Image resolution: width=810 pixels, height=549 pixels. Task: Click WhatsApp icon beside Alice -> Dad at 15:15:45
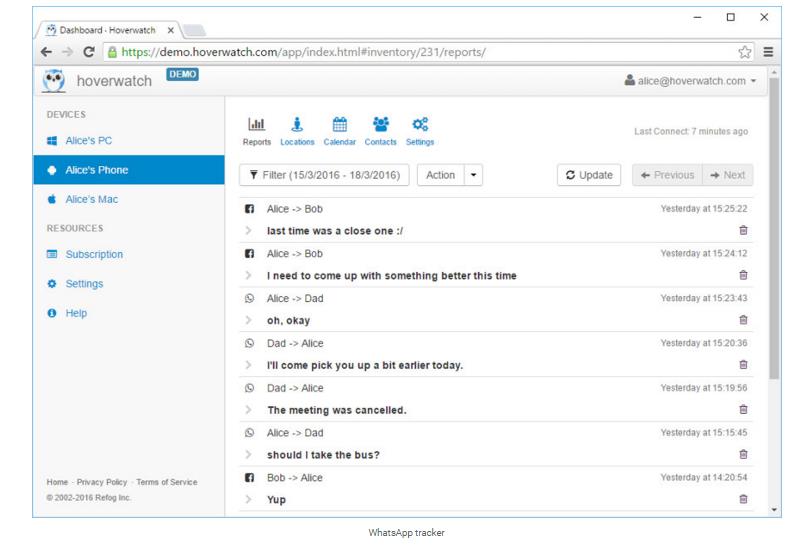(x=250, y=433)
